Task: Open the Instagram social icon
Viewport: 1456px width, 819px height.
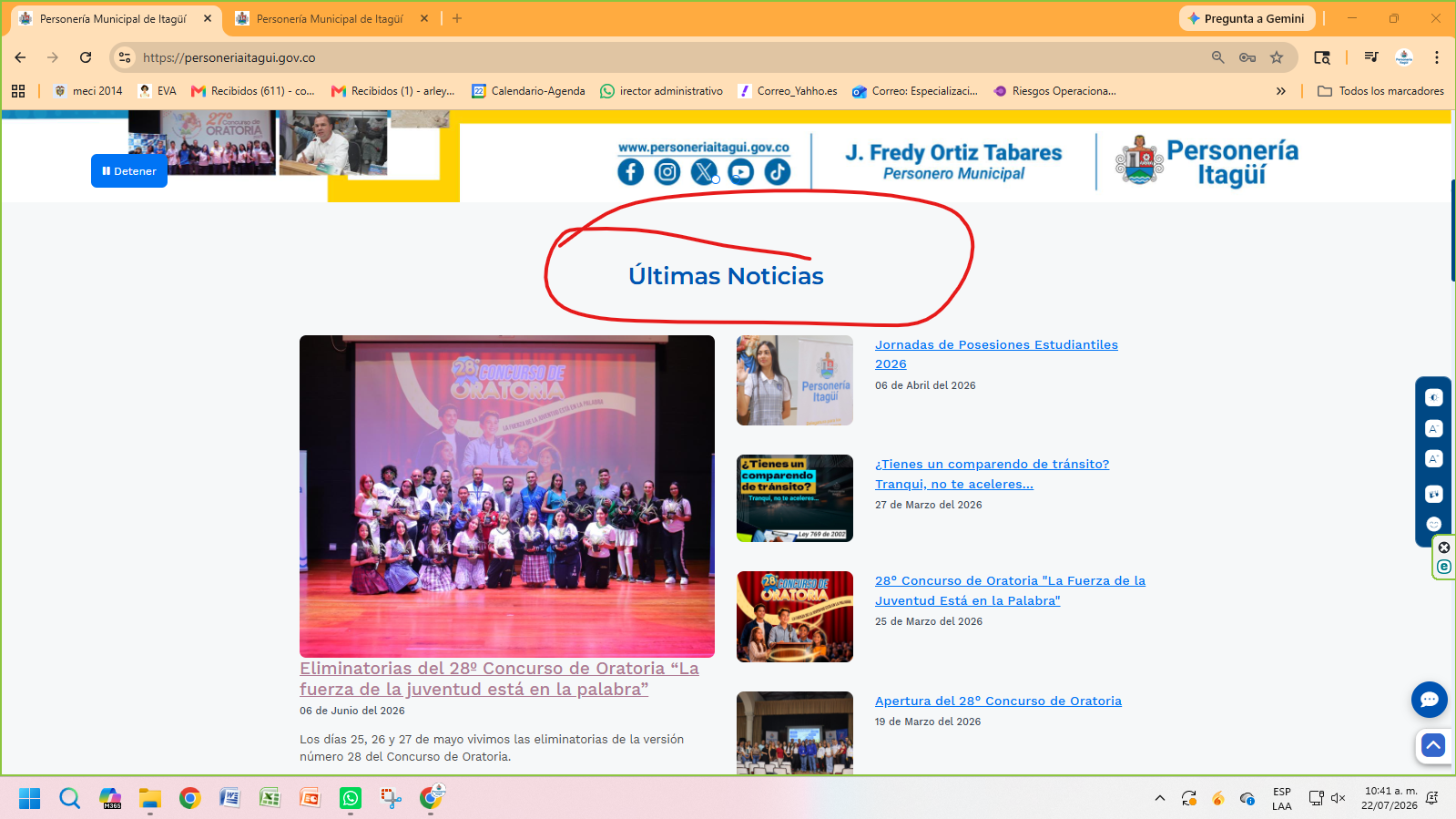Action: (667, 171)
